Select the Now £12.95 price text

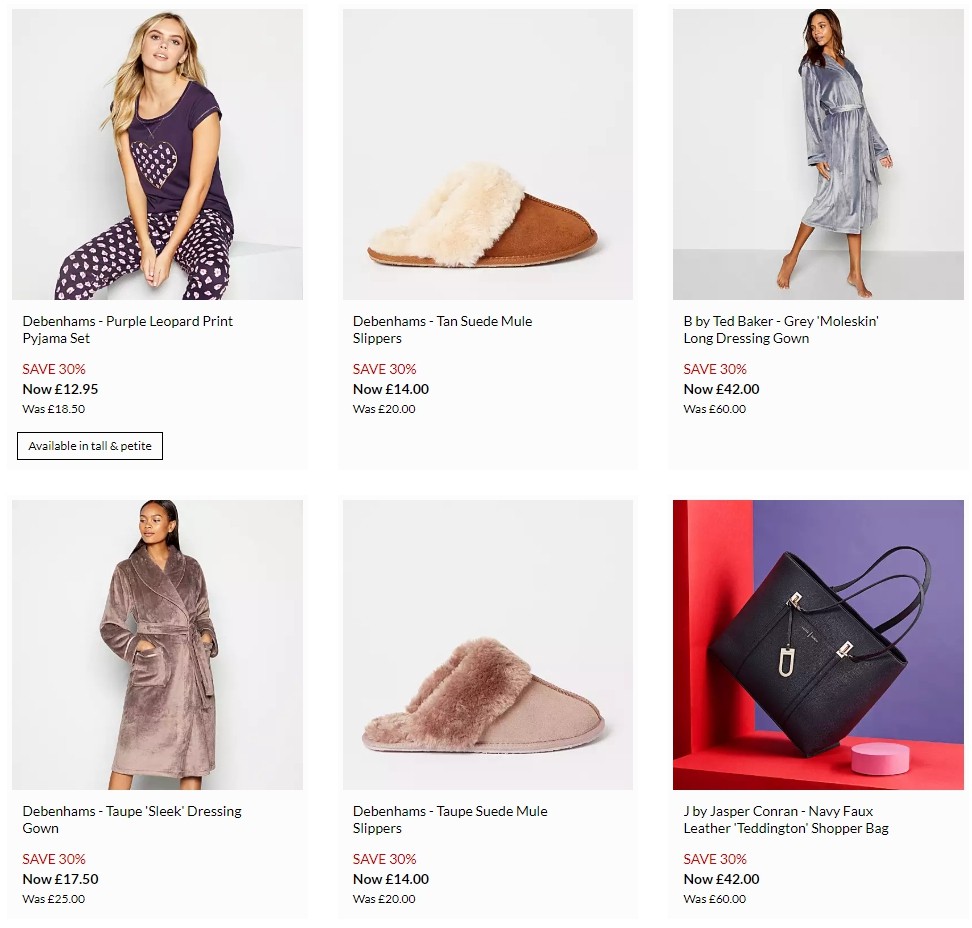point(57,389)
